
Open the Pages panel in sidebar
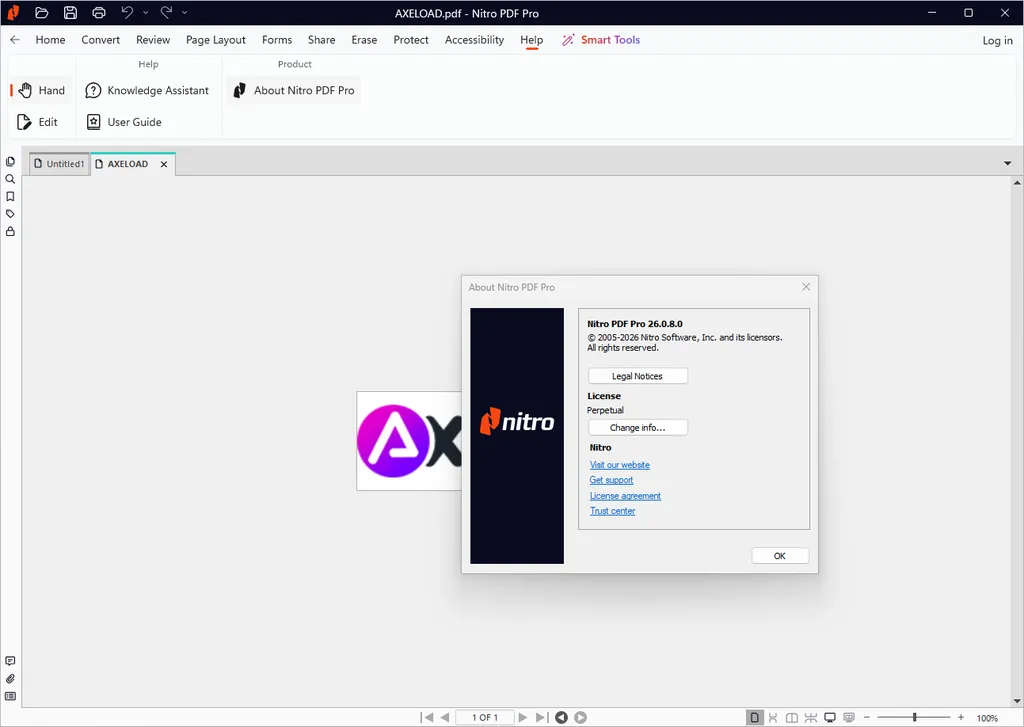pos(10,161)
